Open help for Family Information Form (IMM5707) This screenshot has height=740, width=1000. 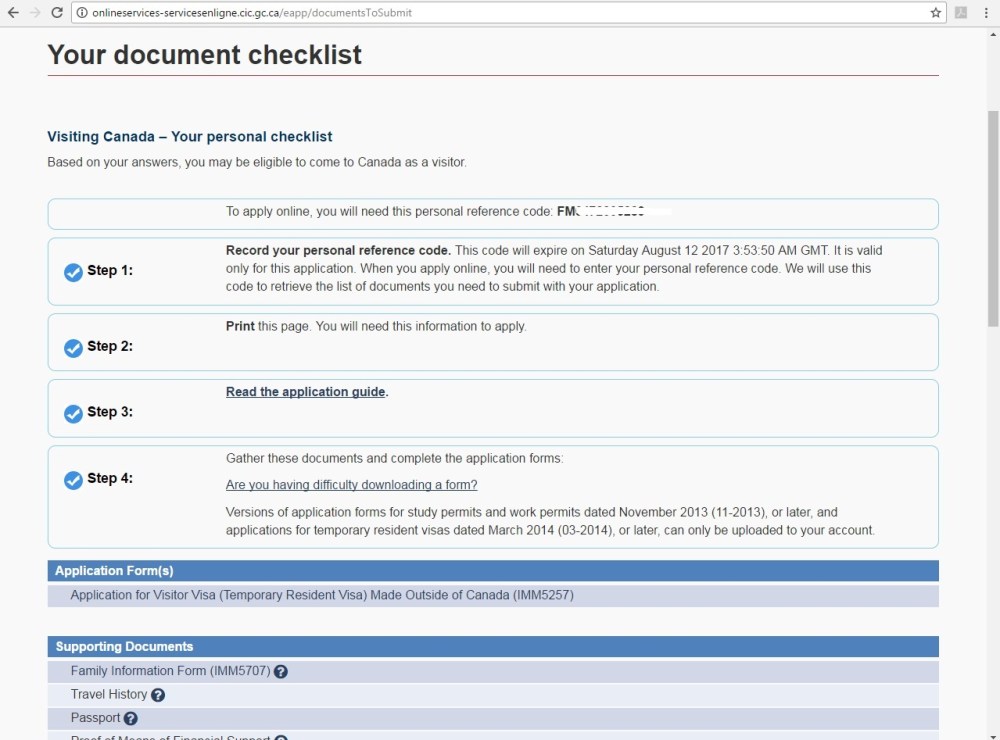click(x=281, y=672)
